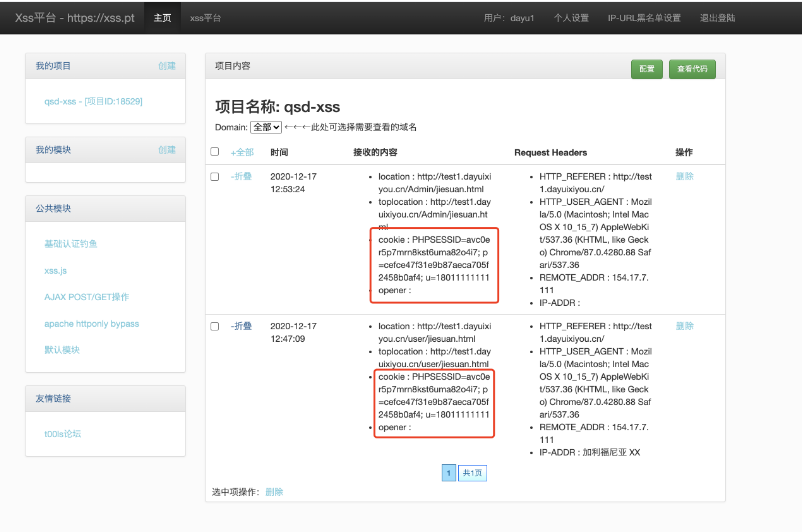Click the 时间 column header
Screen dimensions: 802x532
[x=279, y=152]
